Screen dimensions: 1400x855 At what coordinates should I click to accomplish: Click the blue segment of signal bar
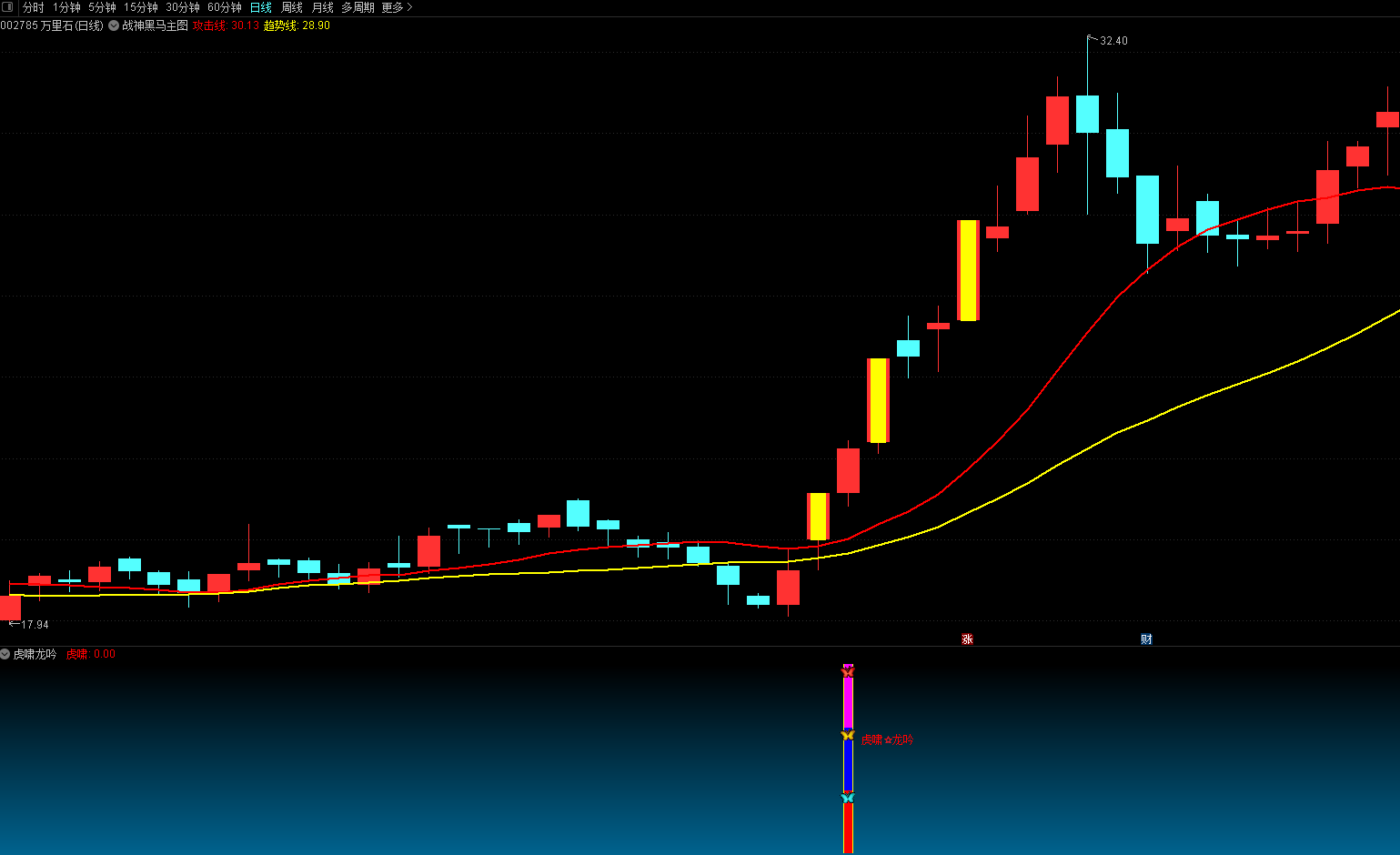tap(848, 766)
